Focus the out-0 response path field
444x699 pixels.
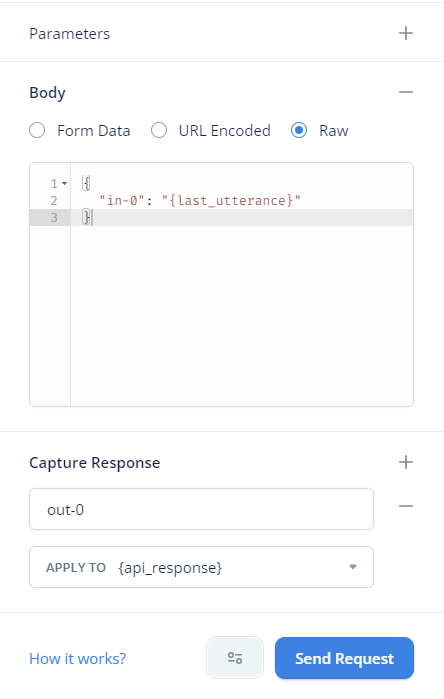(x=201, y=509)
